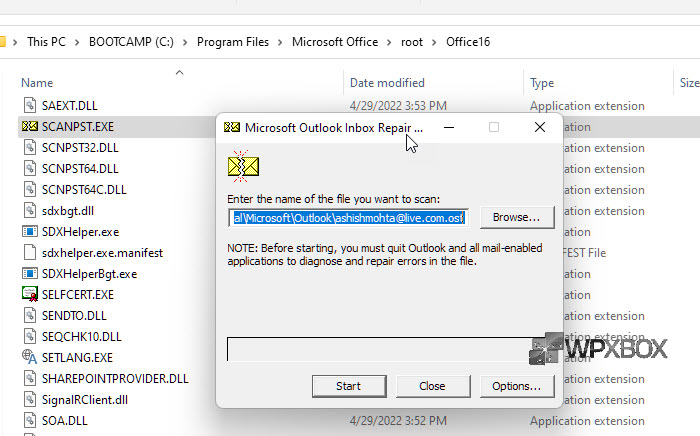The width and height of the screenshot is (700, 436).
Task: Click the SOA.DLL file icon
Action: tap(29, 420)
